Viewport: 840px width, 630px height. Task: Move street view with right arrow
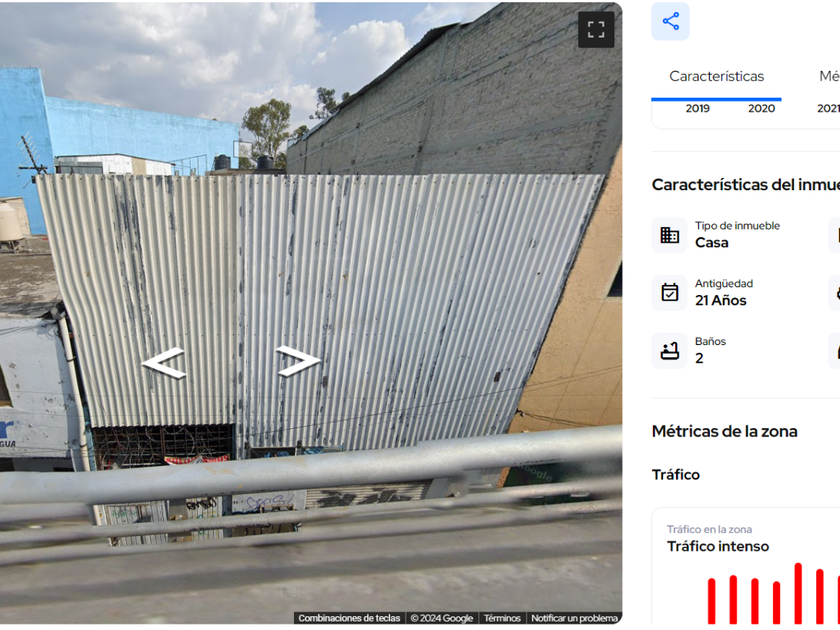tap(298, 361)
